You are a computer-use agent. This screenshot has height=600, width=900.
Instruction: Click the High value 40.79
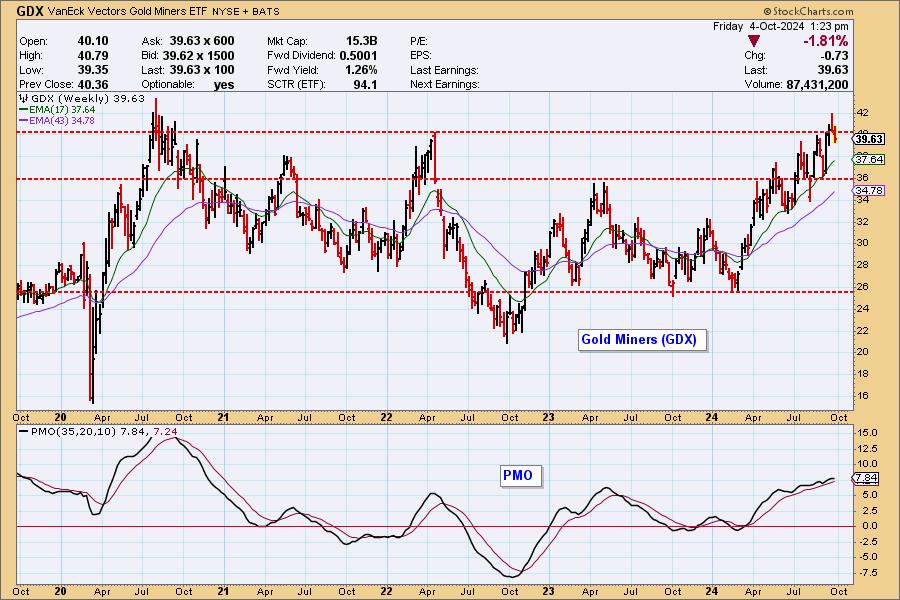point(93,56)
